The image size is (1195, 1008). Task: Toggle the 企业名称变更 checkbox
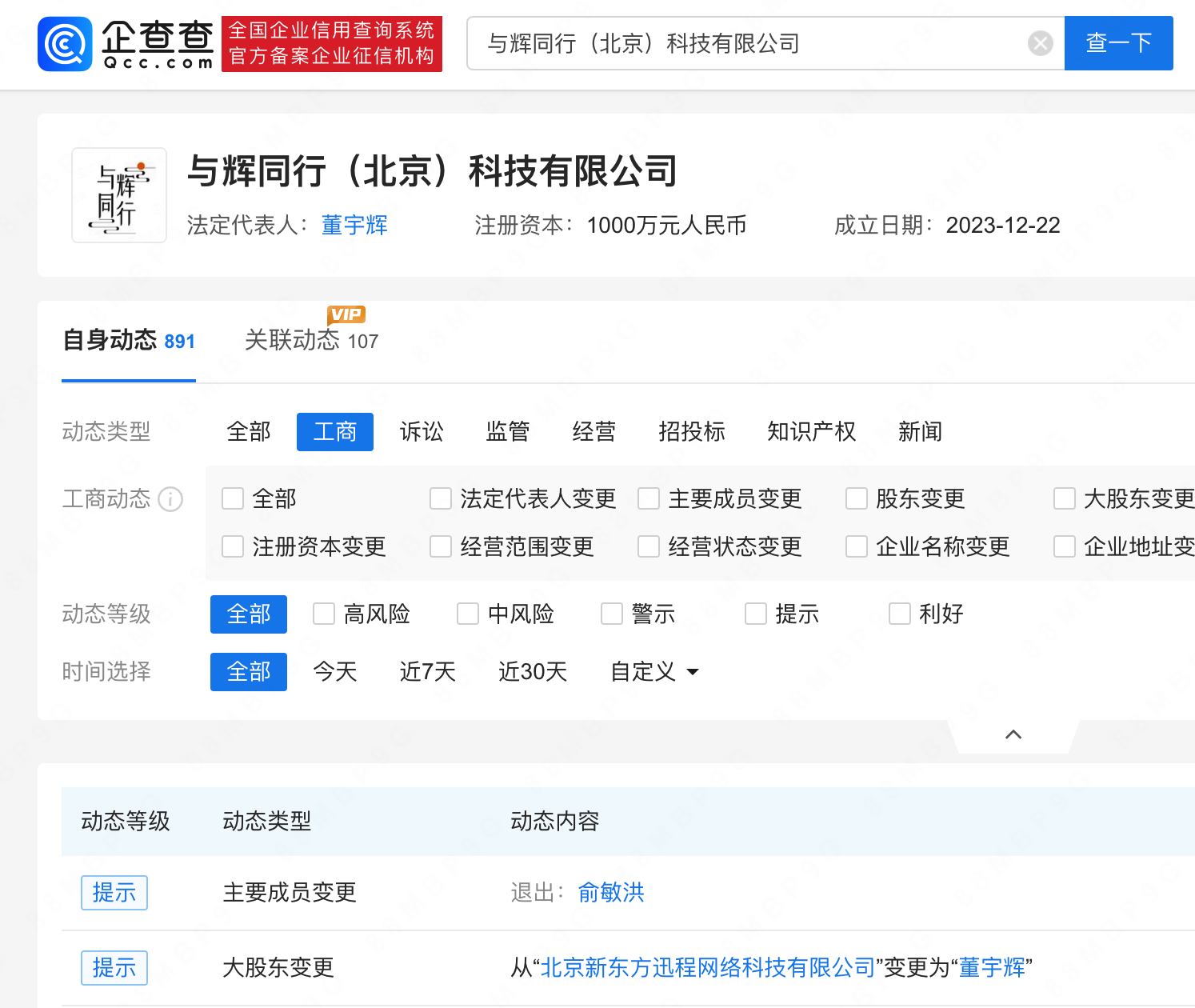(857, 547)
